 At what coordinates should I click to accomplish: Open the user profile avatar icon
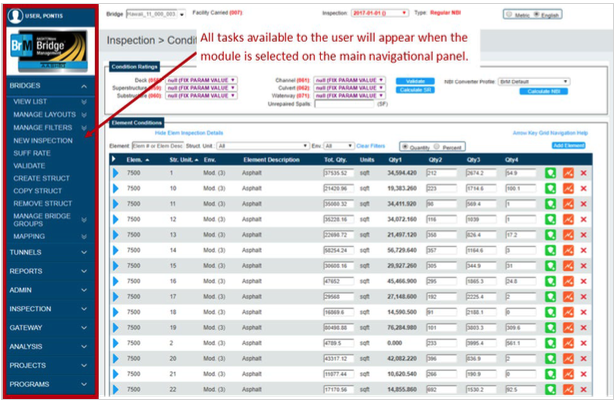tap(15, 16)
